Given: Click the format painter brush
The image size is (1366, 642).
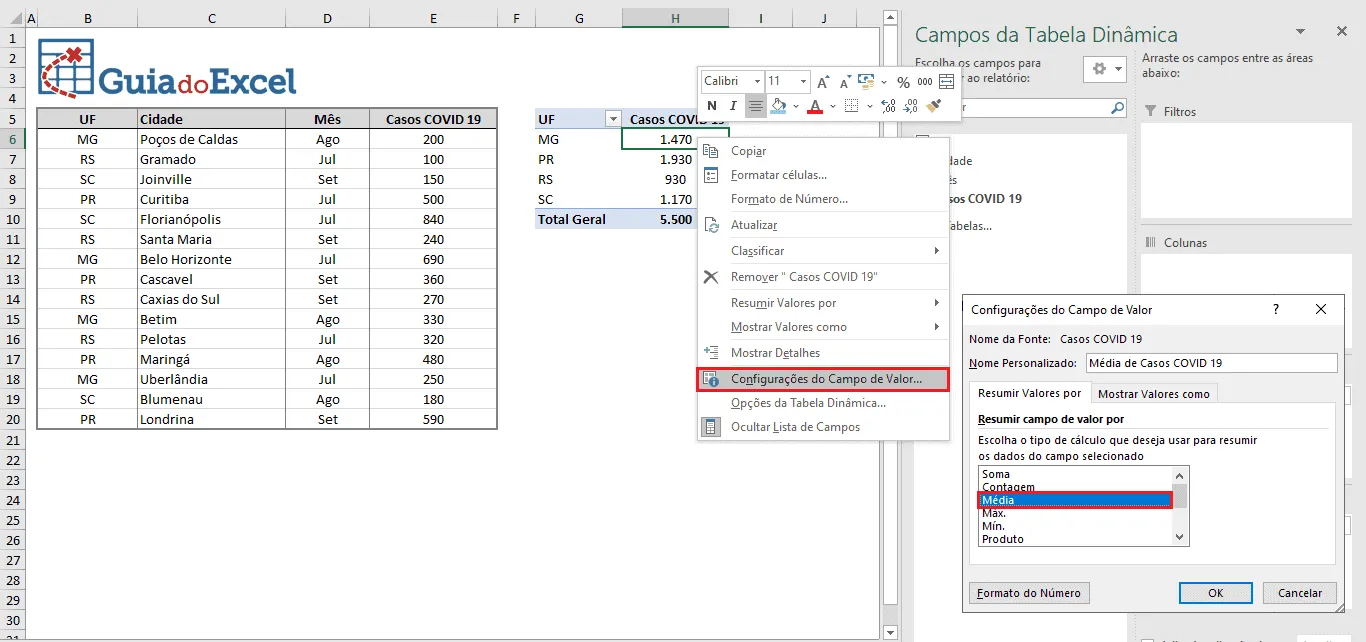Looking at the screenshot, I should [934, 106].
